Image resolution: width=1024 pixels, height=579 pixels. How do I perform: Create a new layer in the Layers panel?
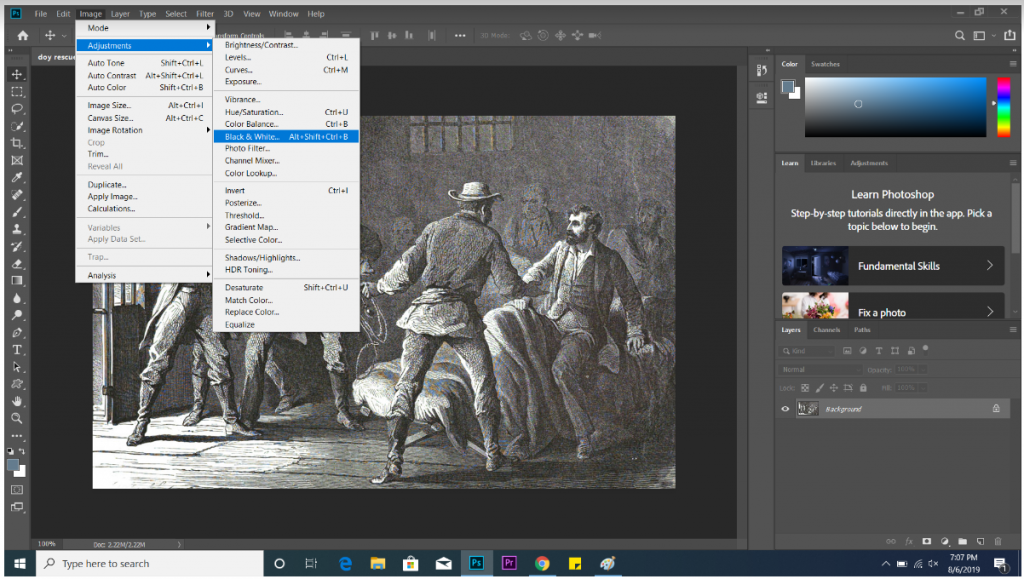pyautogui.click(x=980, y=539)
